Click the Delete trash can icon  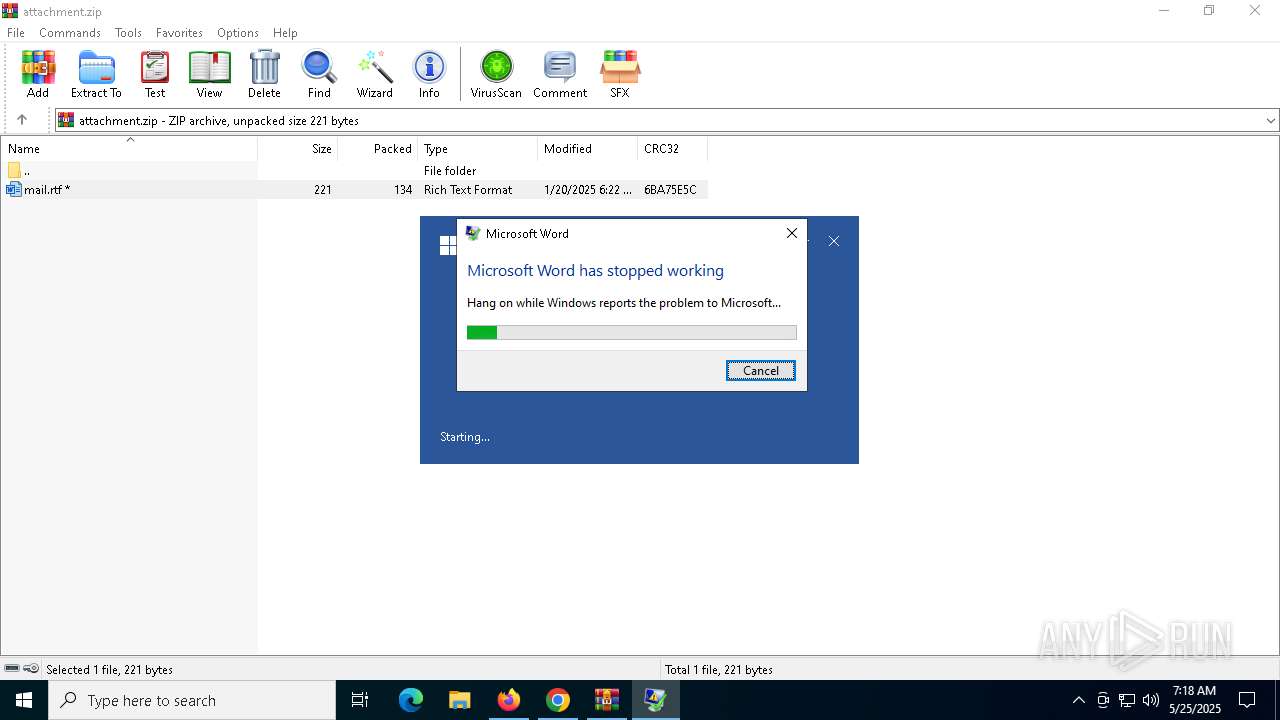(264, 75)
